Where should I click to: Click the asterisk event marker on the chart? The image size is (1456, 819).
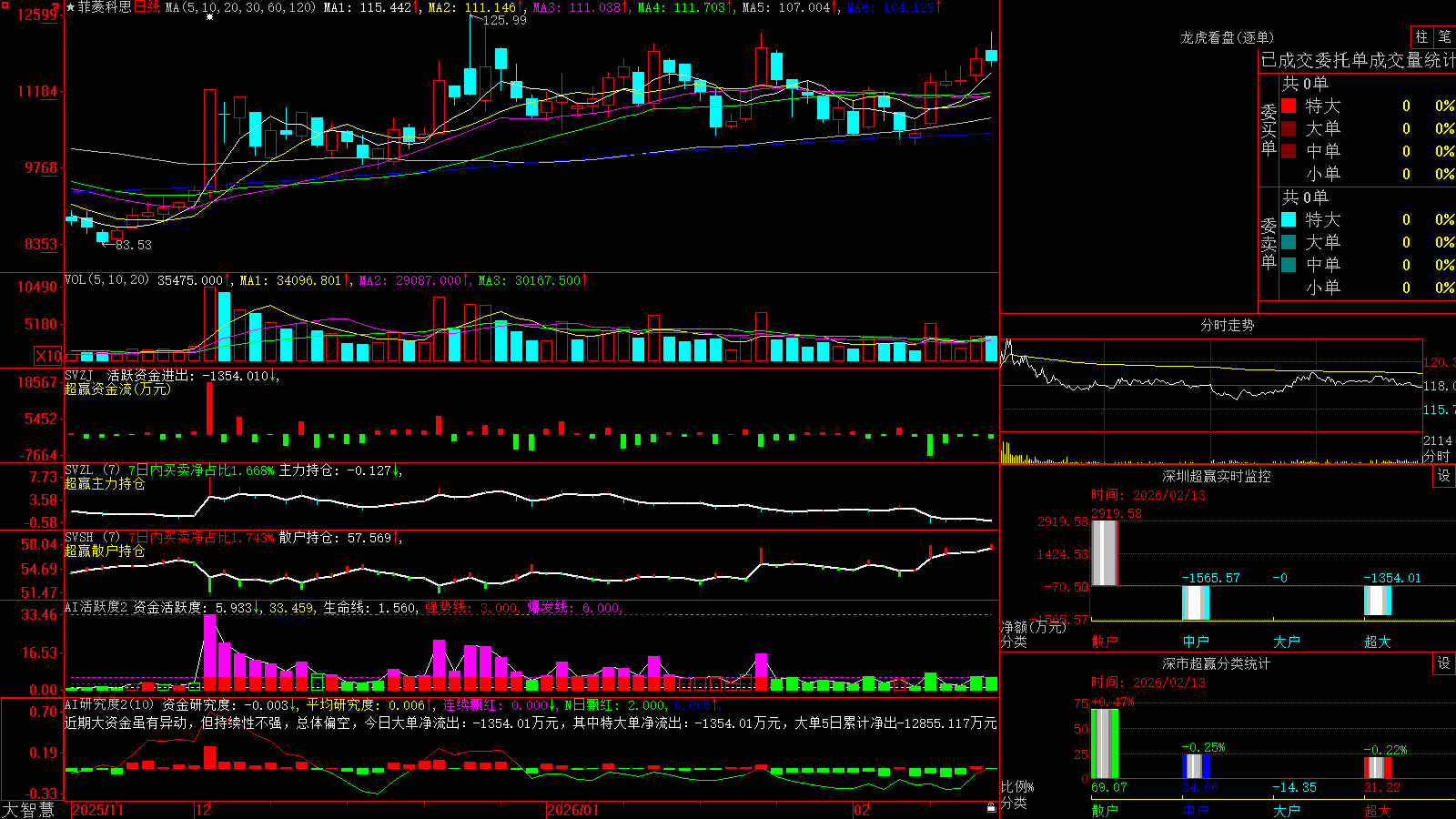pyautogui.click(x=210, y=17)
